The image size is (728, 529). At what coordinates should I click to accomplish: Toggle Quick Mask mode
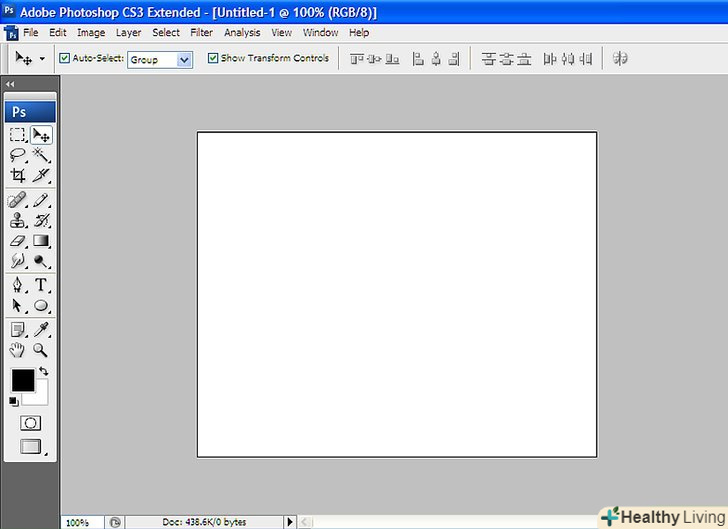tap(30, 423)
